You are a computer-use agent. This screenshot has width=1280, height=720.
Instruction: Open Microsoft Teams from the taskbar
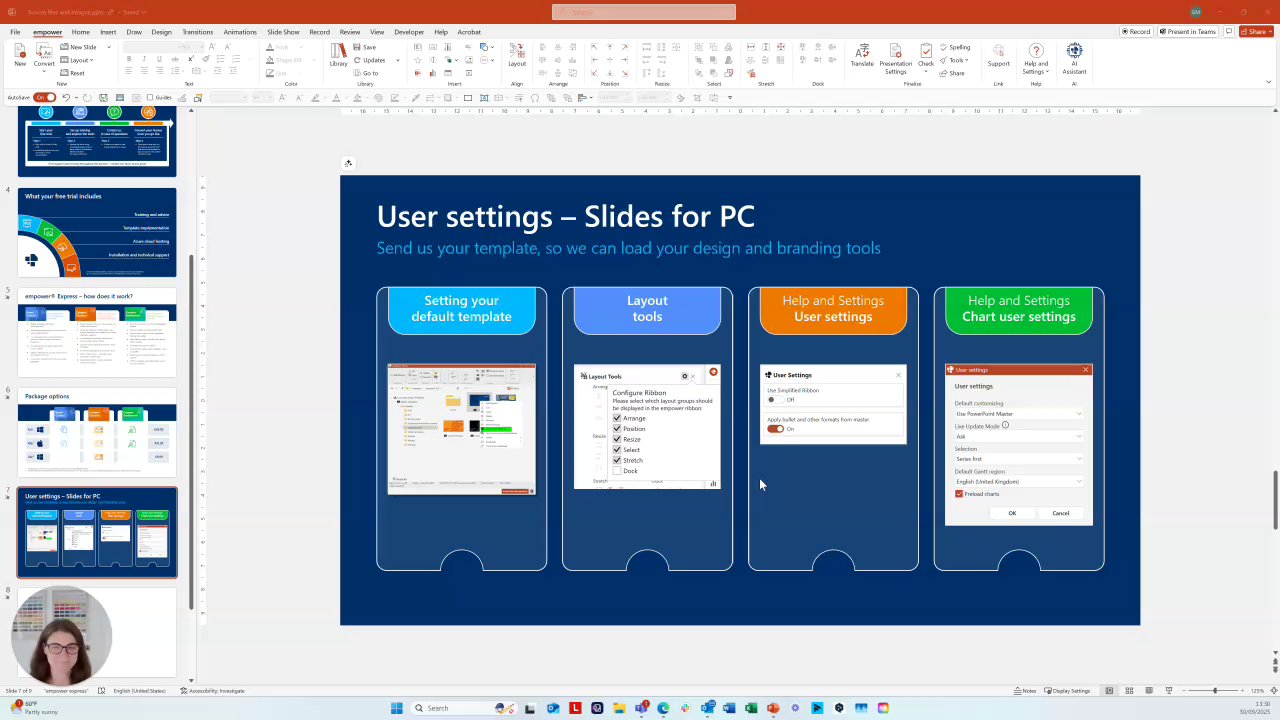coord(641,708)
